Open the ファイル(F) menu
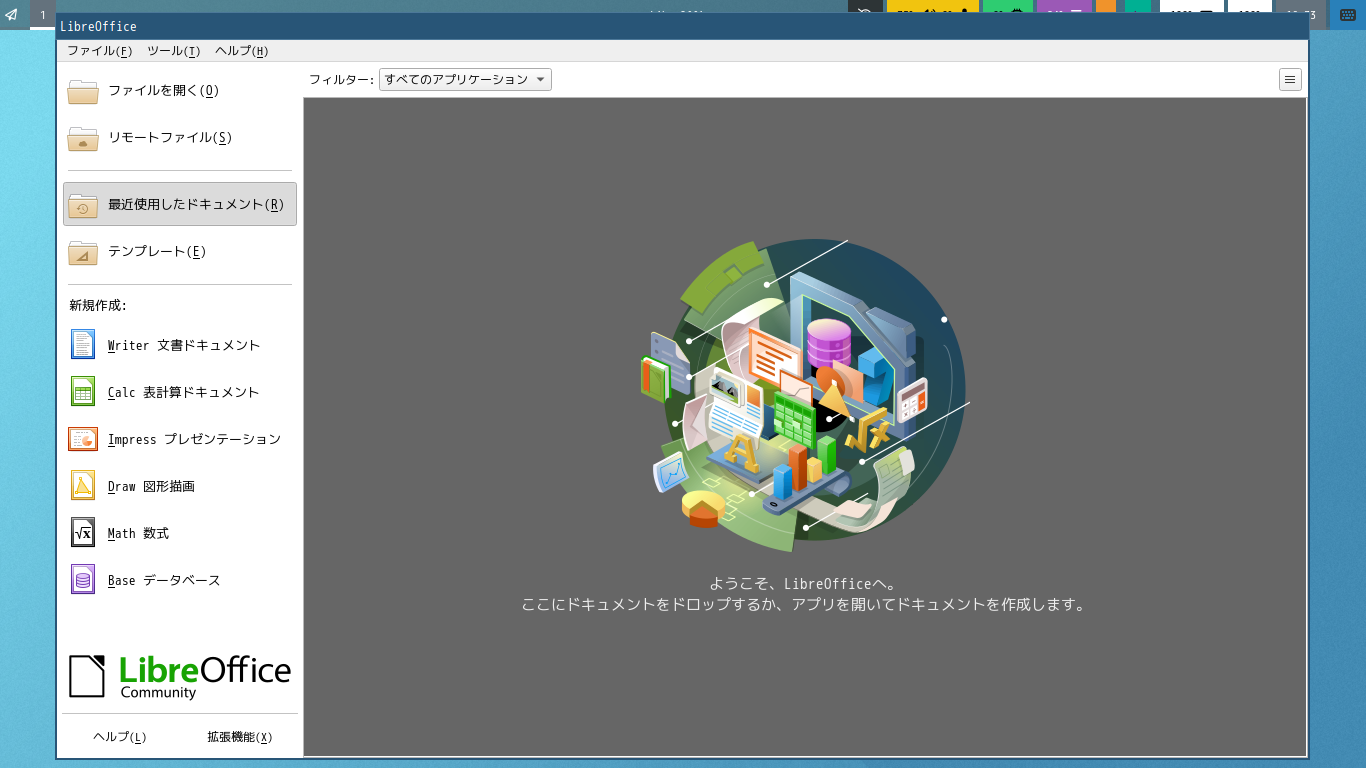The width and height of the screenshot is (1366, 768). pos(100,51)
